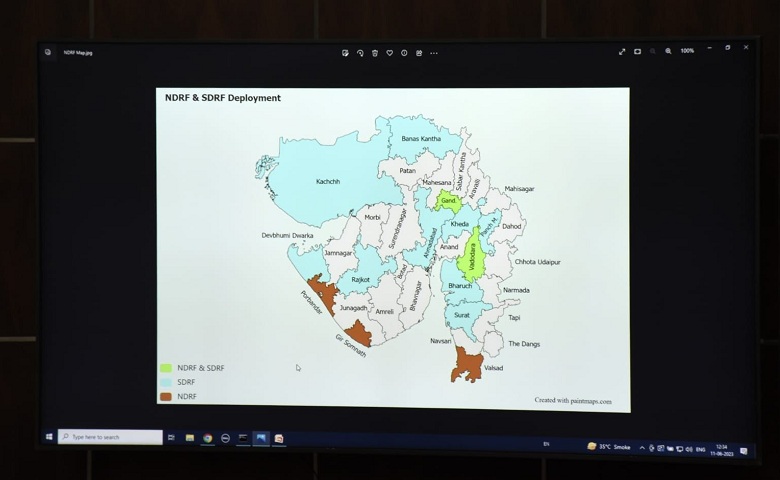Click the photo icon beside NDRF Map.jpg title
Image resolution: width=780 pixels, height=480 pixels.
[48, 52]
